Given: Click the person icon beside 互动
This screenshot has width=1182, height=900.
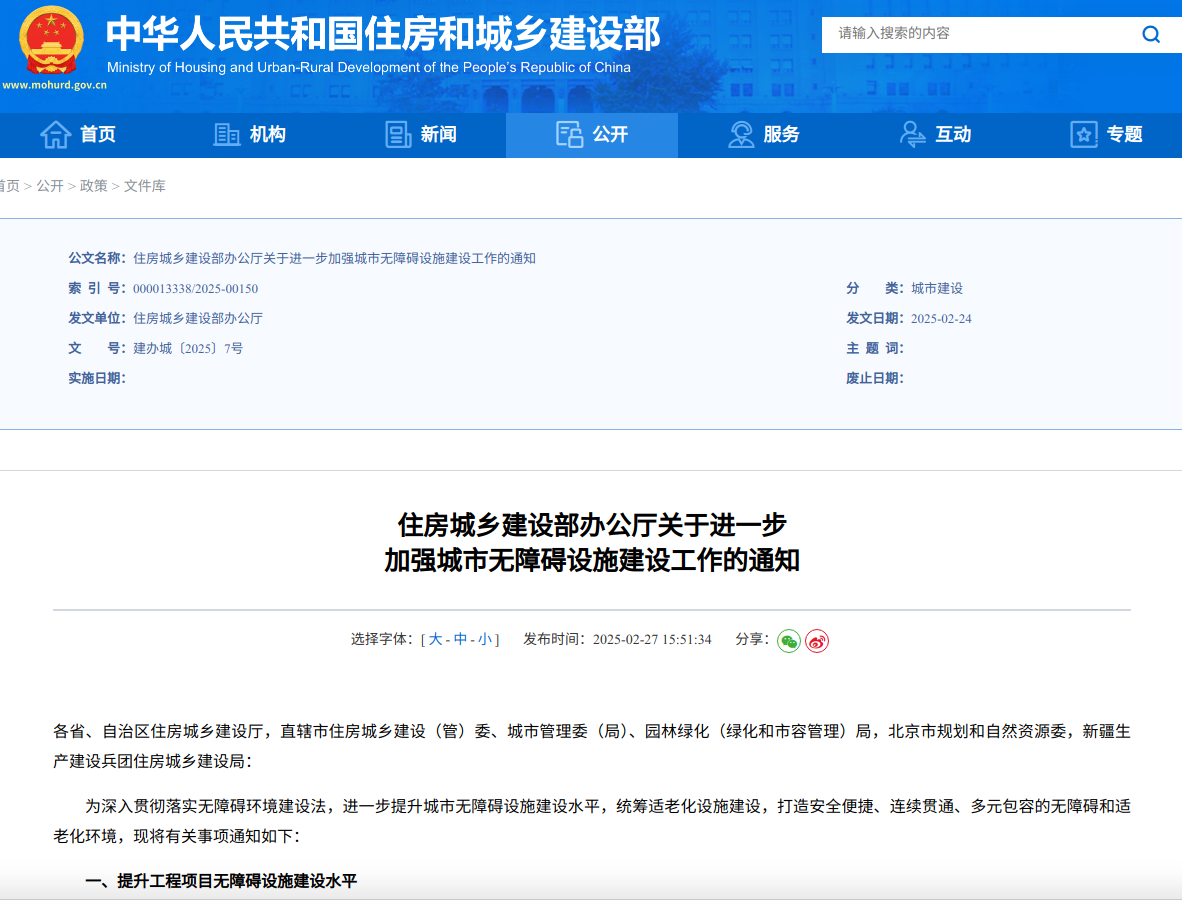Looking at the screenshot, I should (913, 135).
